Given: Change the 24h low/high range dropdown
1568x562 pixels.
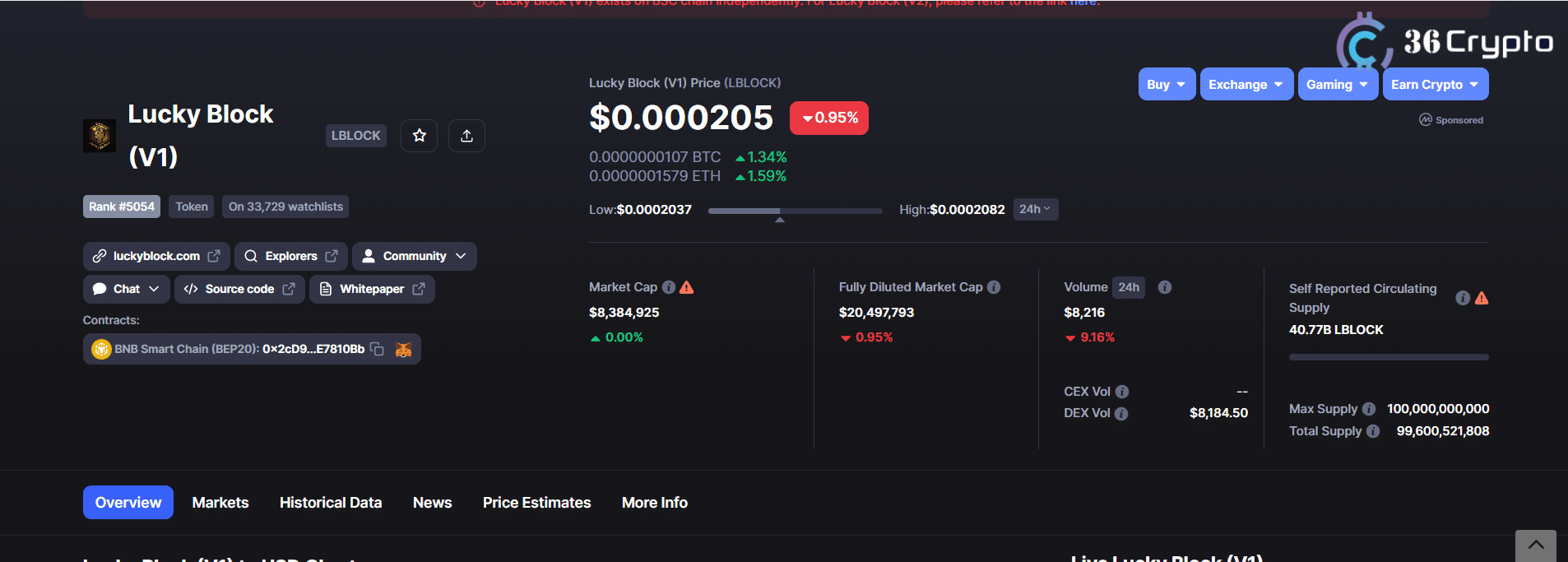Looking at the screenshot, I should (1035, 209).
